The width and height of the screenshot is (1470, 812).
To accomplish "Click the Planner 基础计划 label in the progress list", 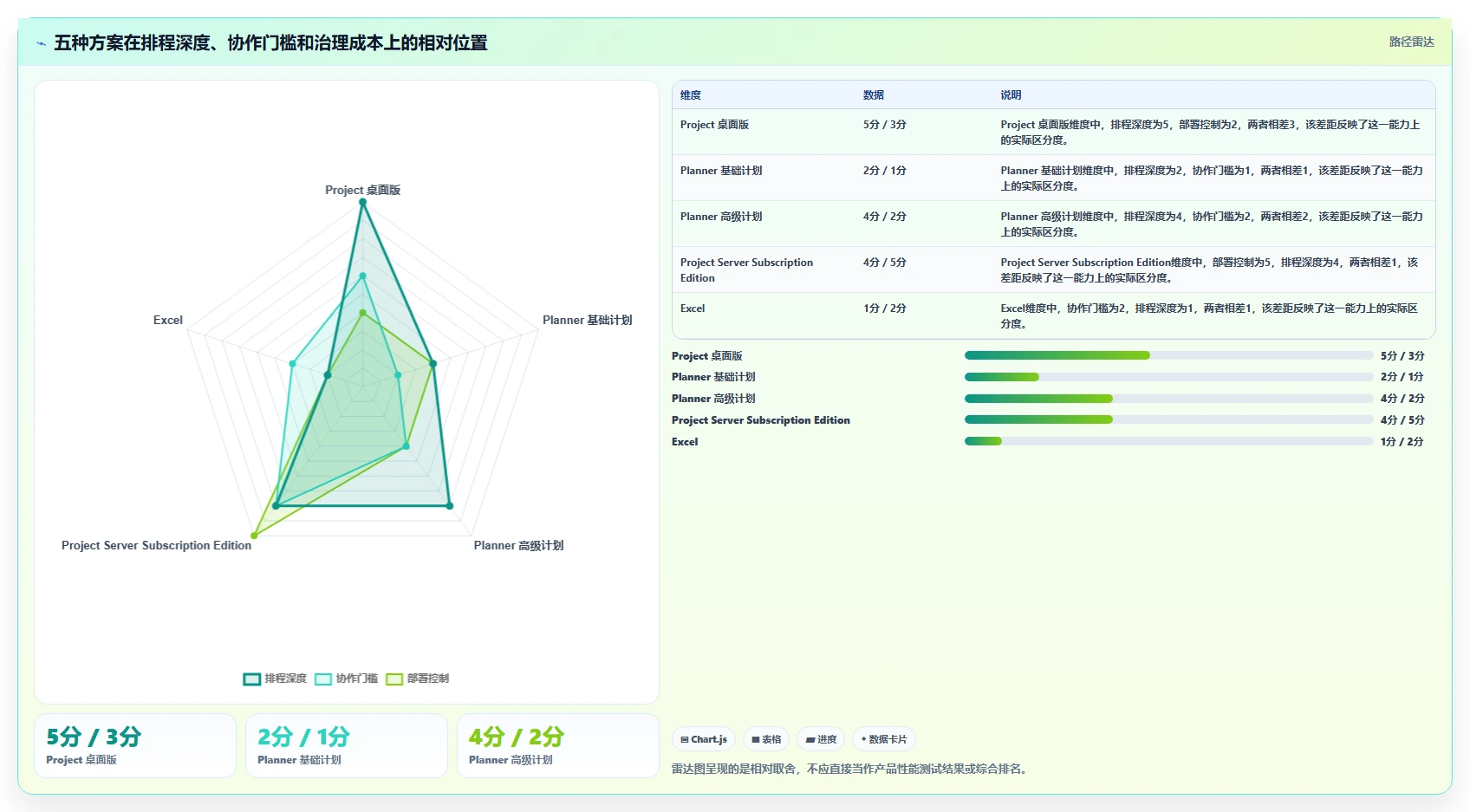I will tap(713, 377).
